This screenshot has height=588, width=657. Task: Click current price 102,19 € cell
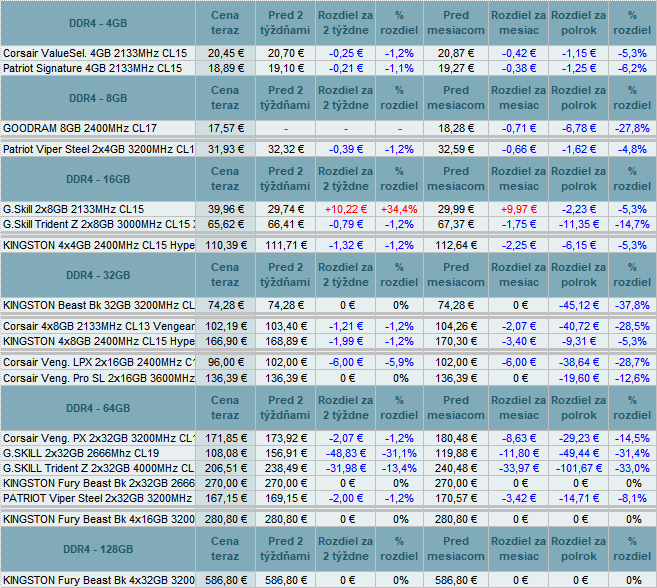coord(225,326)
